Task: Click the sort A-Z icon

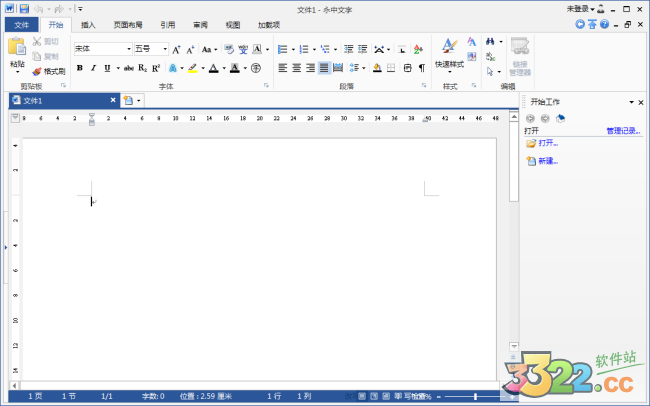Action: pyautogui.click(x=418, y=49)
